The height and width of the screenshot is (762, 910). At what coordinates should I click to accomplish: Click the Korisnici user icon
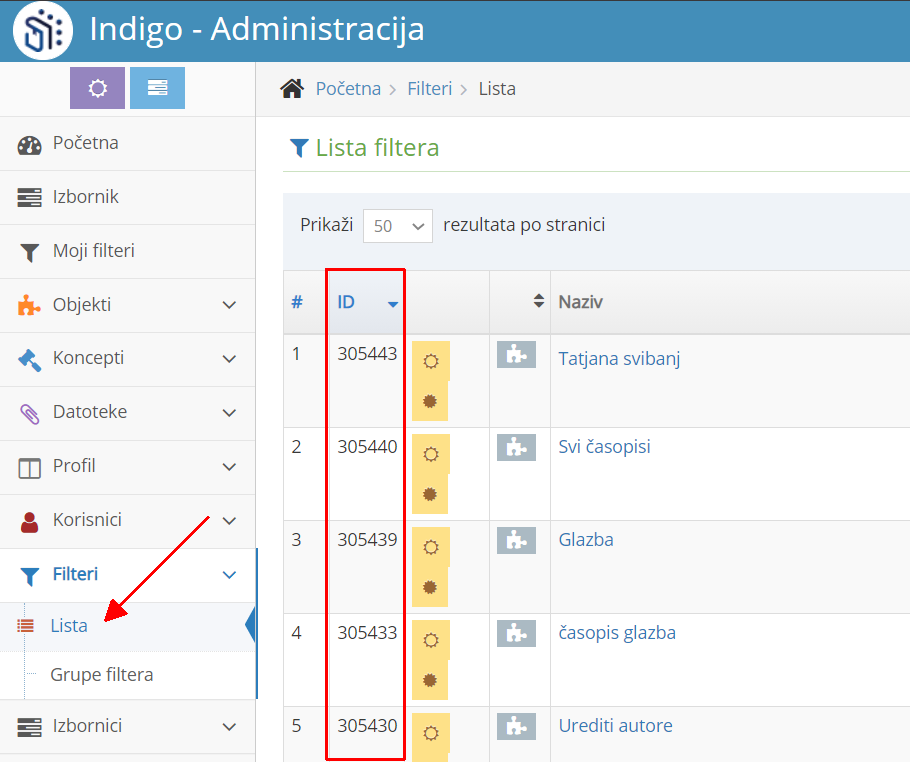[x=27, y=520]
